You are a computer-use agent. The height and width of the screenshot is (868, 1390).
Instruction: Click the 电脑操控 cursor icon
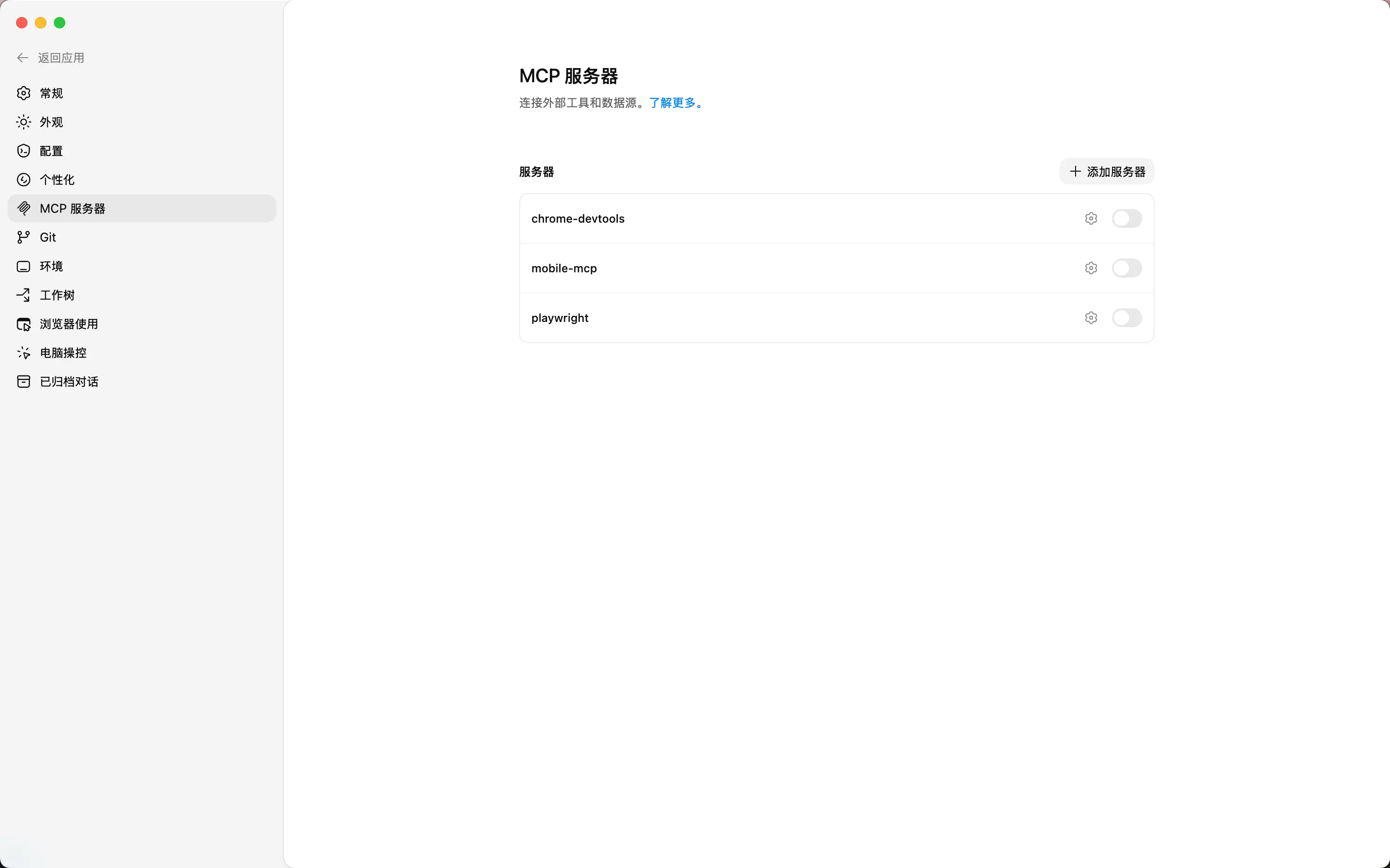tap(24, 353)
